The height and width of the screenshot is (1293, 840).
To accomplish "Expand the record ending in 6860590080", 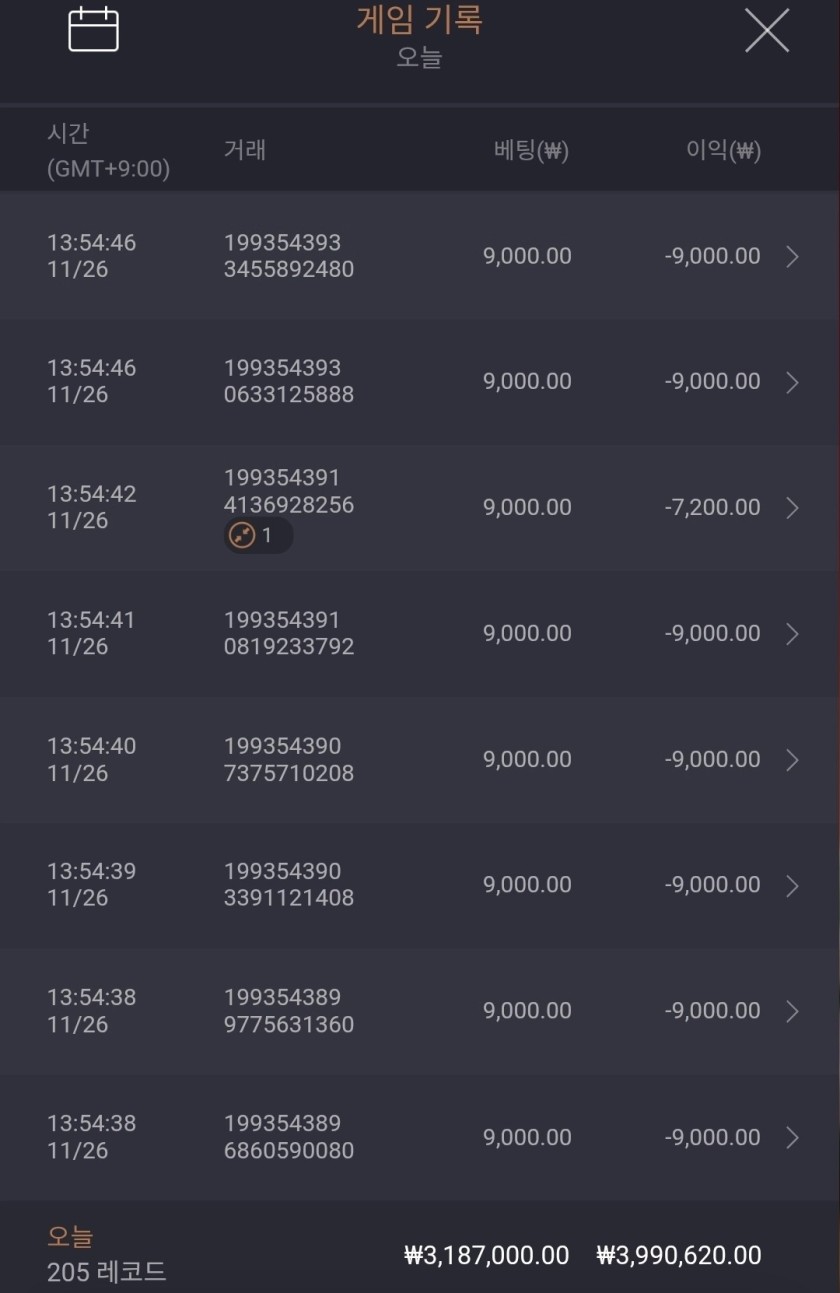I will pos(793,1137).
